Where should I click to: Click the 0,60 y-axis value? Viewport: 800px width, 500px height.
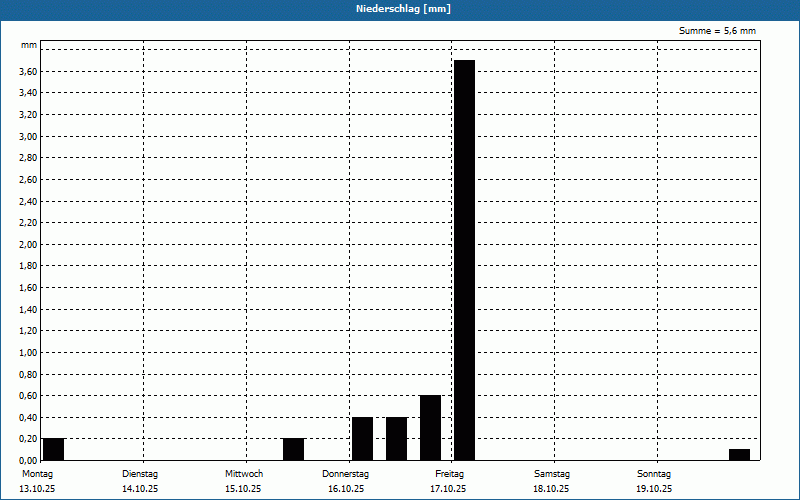tap(28, 395)
